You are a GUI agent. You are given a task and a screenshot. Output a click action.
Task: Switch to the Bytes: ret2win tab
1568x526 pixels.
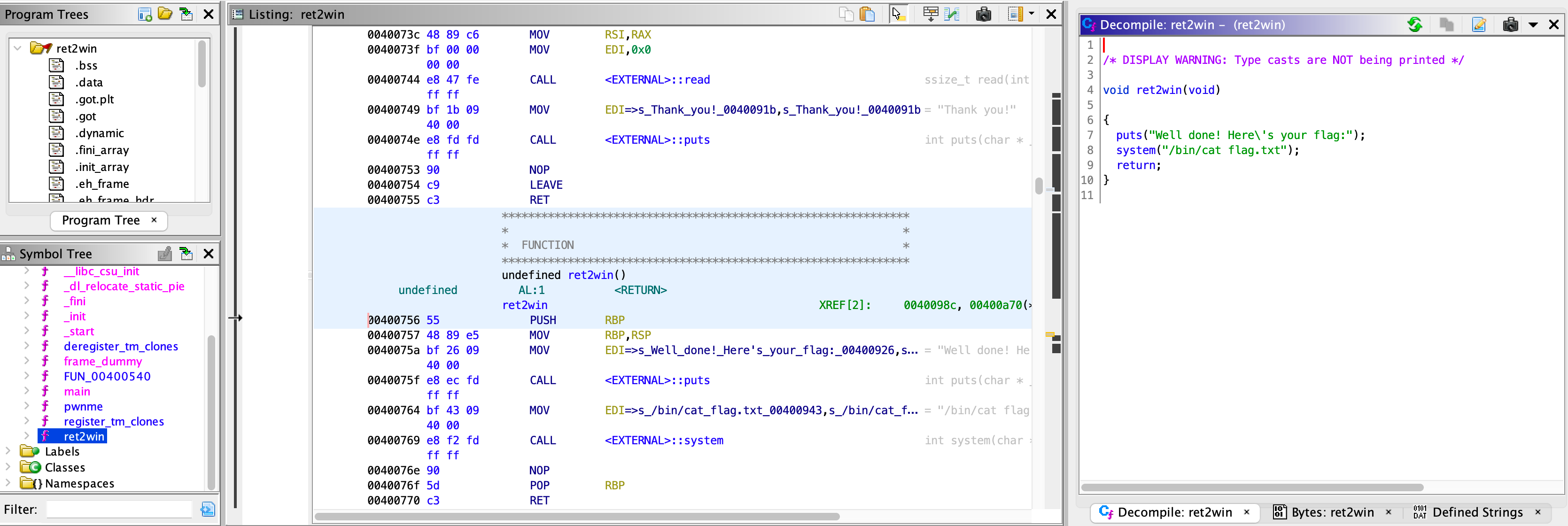point(1332,512)
